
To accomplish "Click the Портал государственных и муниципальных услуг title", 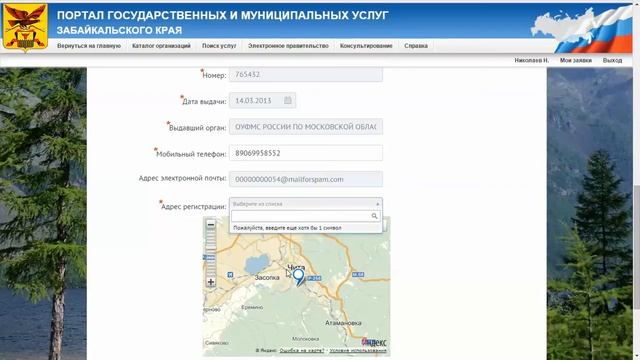I will point(222,16).
